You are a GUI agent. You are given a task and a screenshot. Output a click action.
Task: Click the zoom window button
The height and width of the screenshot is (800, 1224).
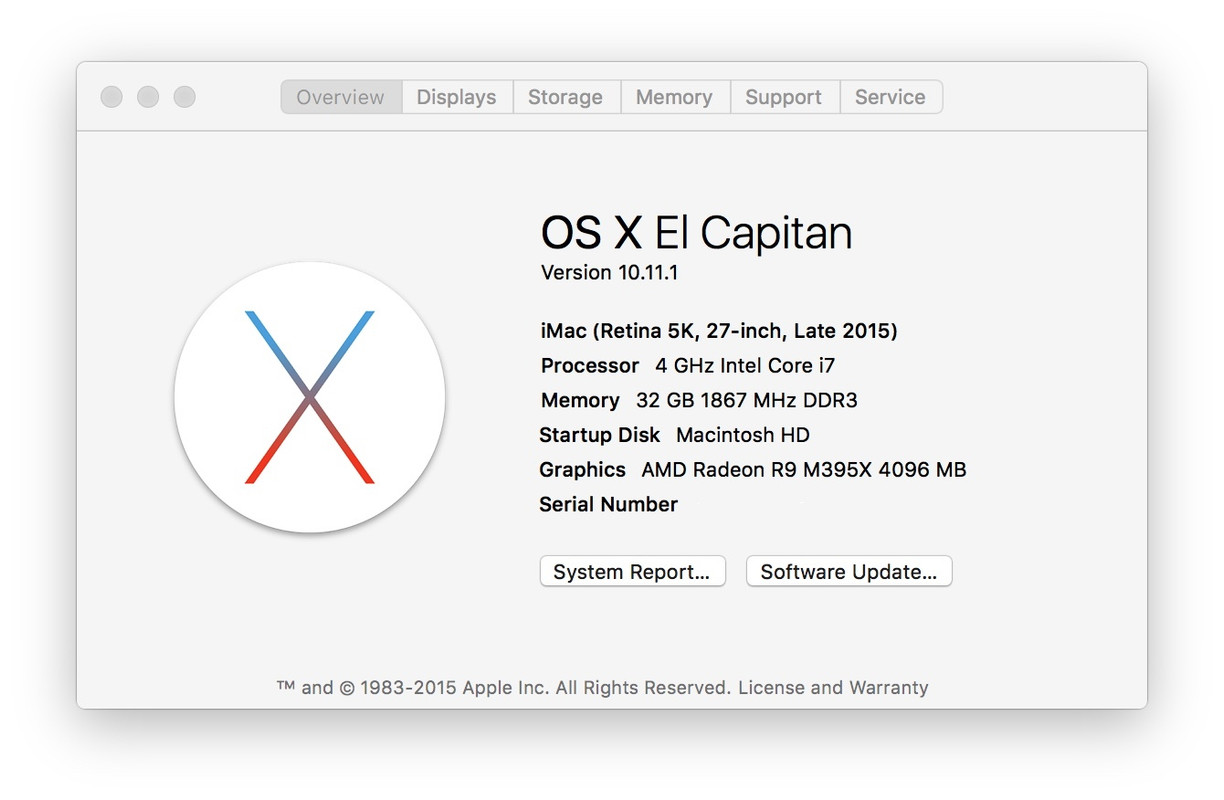coord(184,97)
